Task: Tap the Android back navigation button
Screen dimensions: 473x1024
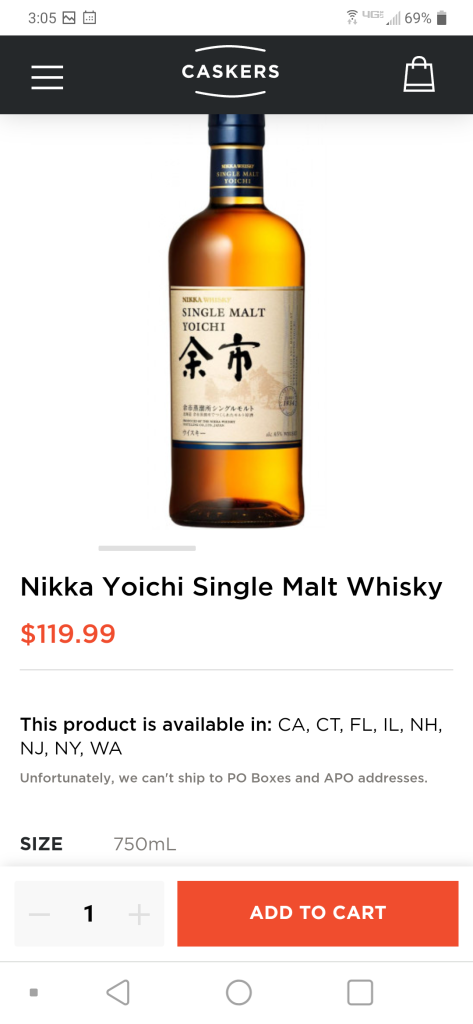Action: coord(118,992)
